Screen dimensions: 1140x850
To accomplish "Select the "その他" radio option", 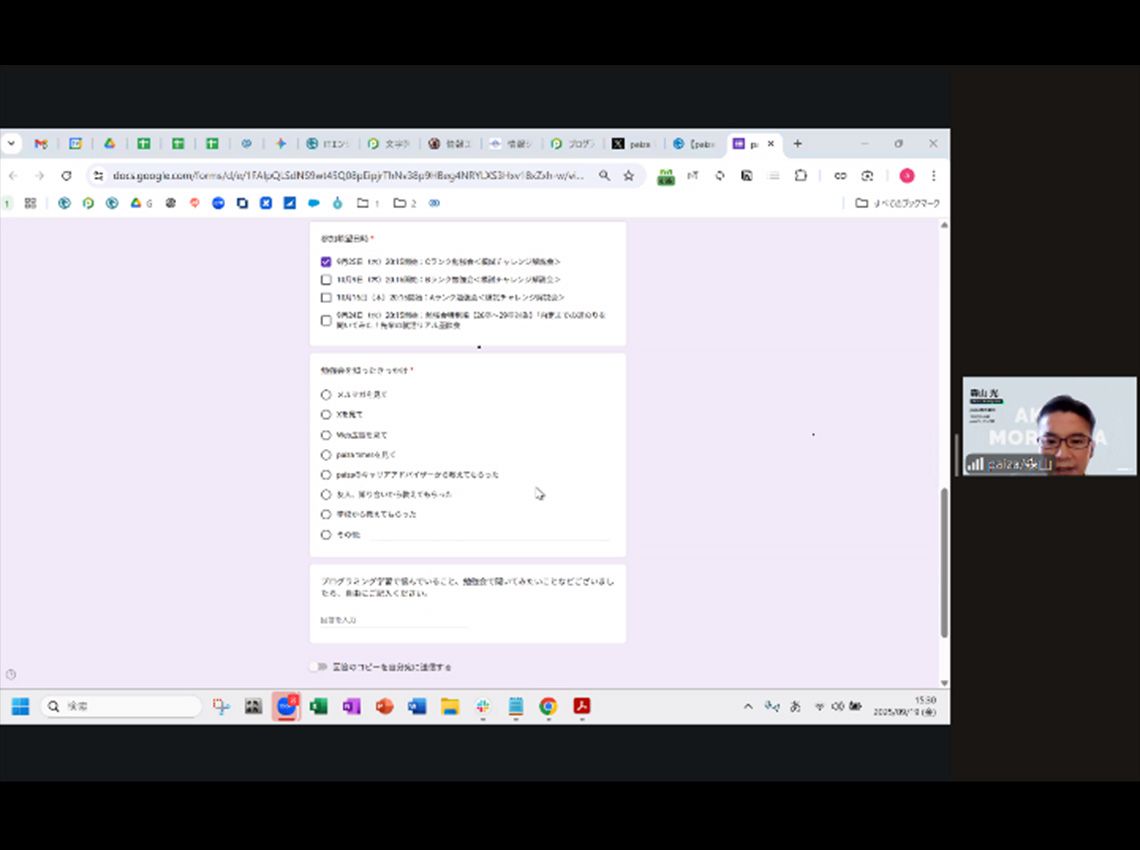I will [x=326, y=535].
